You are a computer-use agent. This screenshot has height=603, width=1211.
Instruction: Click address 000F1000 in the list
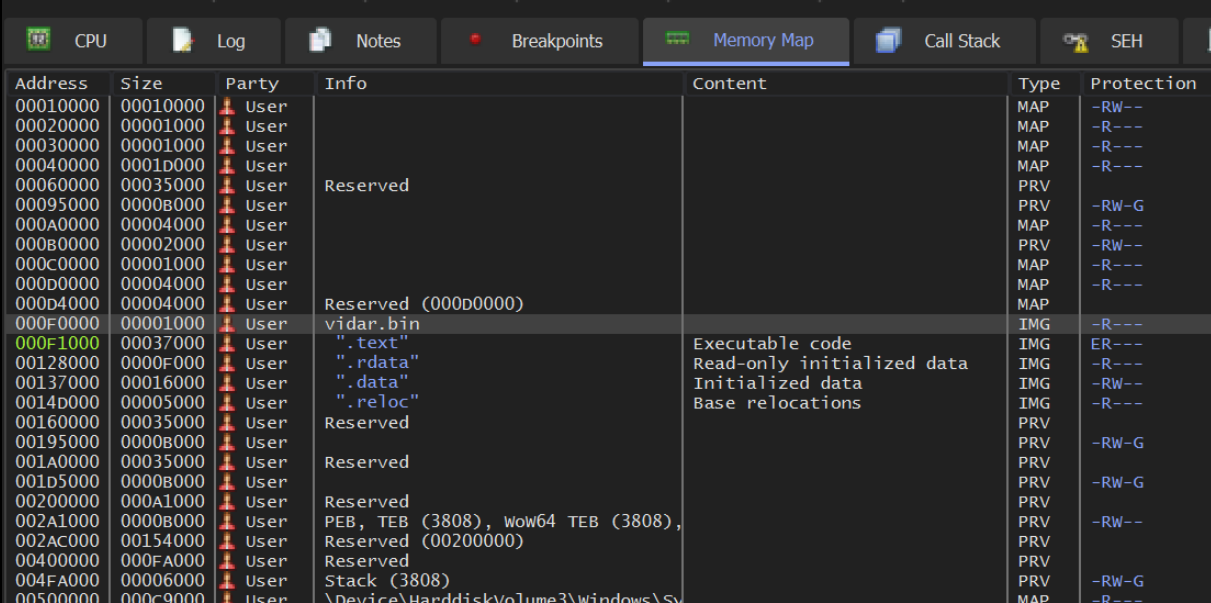[x=58, y=344]
